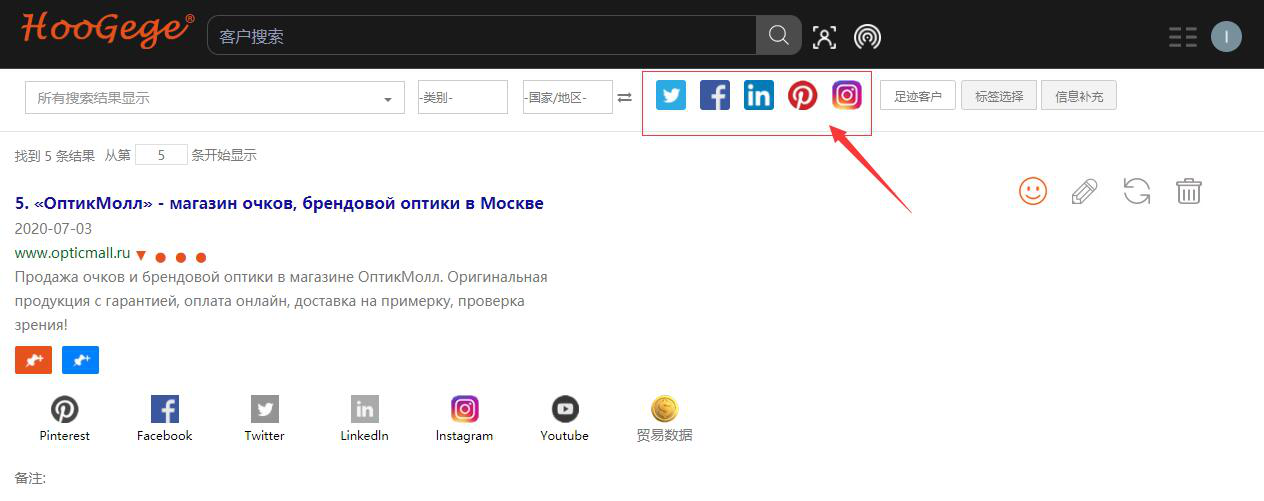The height and width of the screenshot is (501, 1264).
Task: Expand the 类别 category selector
Action: [462, 98]
